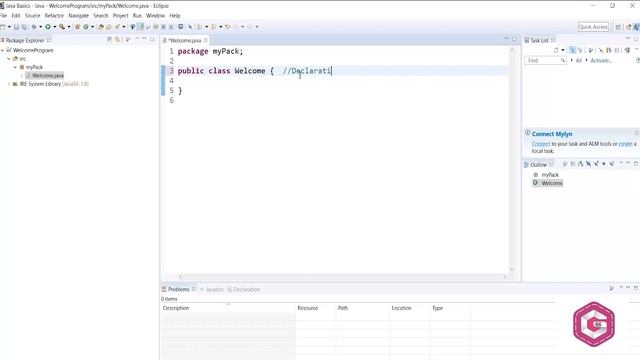
Task: Click the Activate... link in Task List
Action: pyautogui.click(x=601, y=60)
